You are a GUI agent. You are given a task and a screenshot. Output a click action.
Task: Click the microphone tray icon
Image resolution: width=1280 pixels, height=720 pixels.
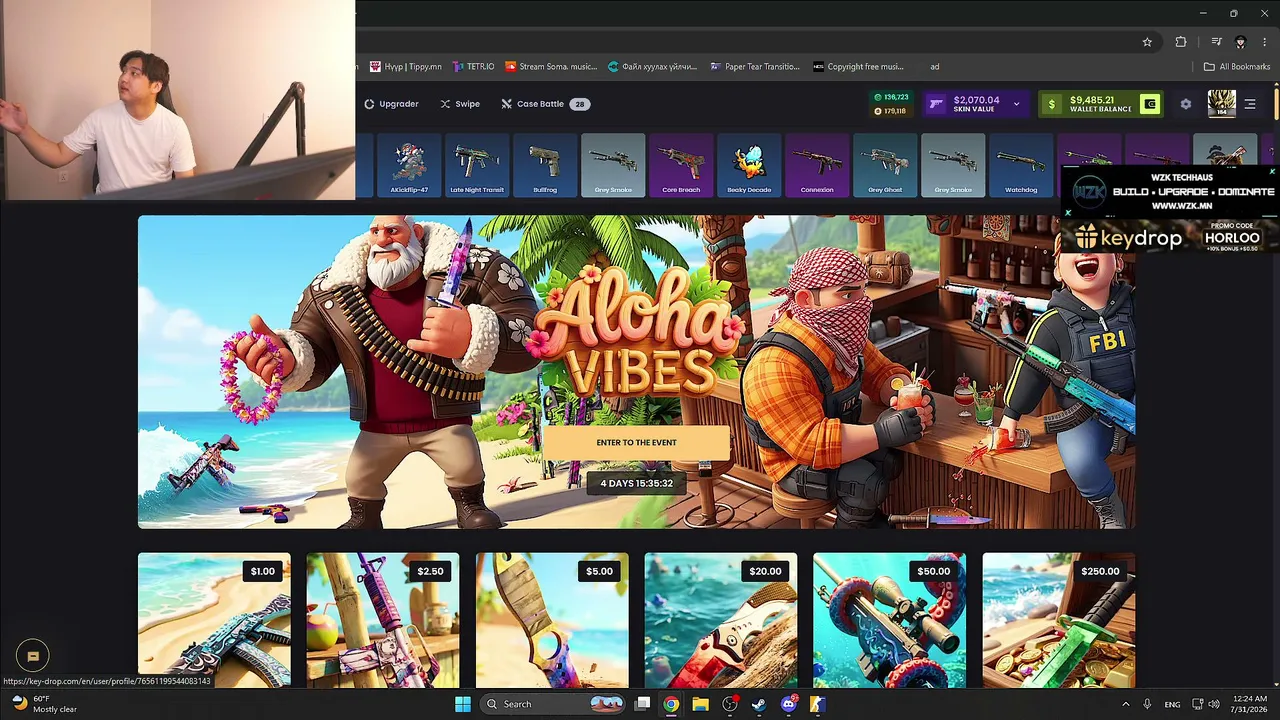click(x=1147, y=704)
